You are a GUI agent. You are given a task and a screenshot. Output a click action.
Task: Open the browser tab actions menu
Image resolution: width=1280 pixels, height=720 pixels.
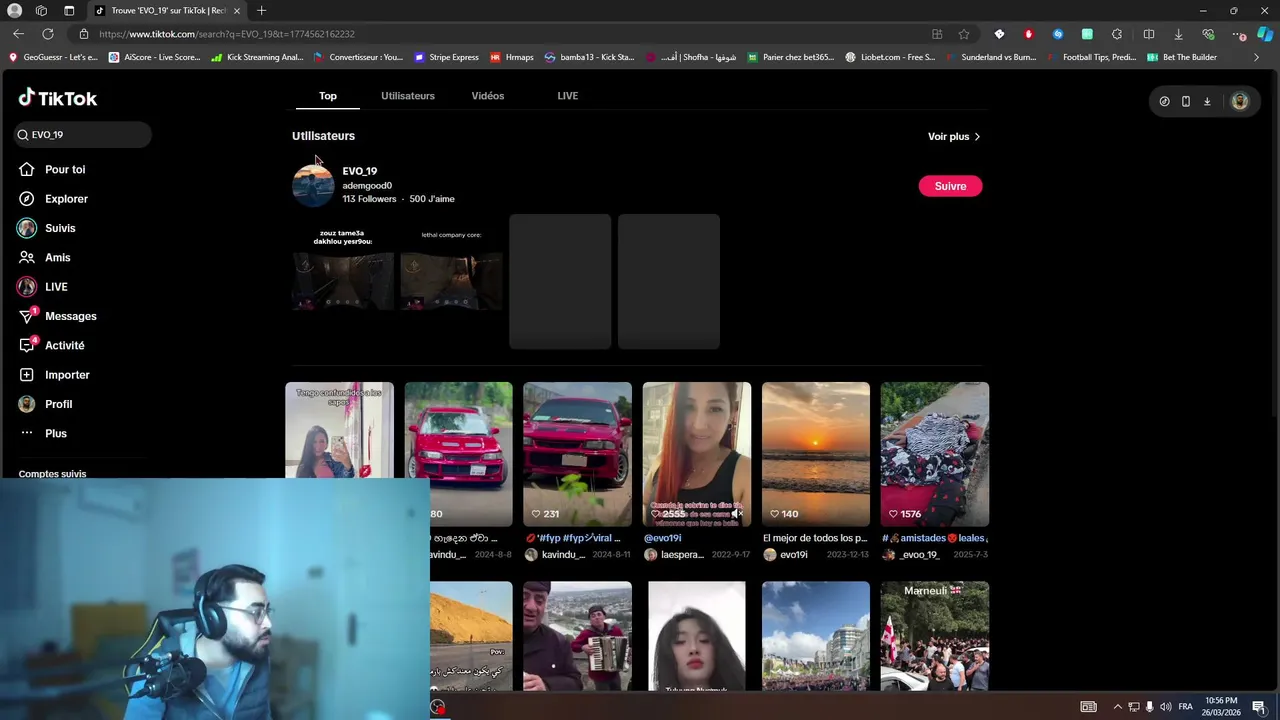tap(69, 11)
